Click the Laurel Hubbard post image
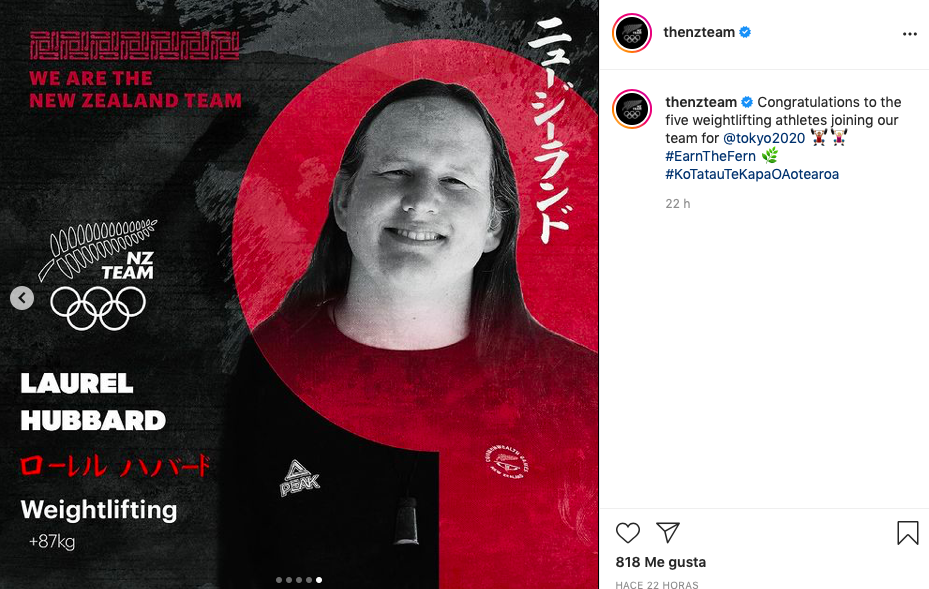This screenshot has height=589, width=929. click(x=299, y=294)
